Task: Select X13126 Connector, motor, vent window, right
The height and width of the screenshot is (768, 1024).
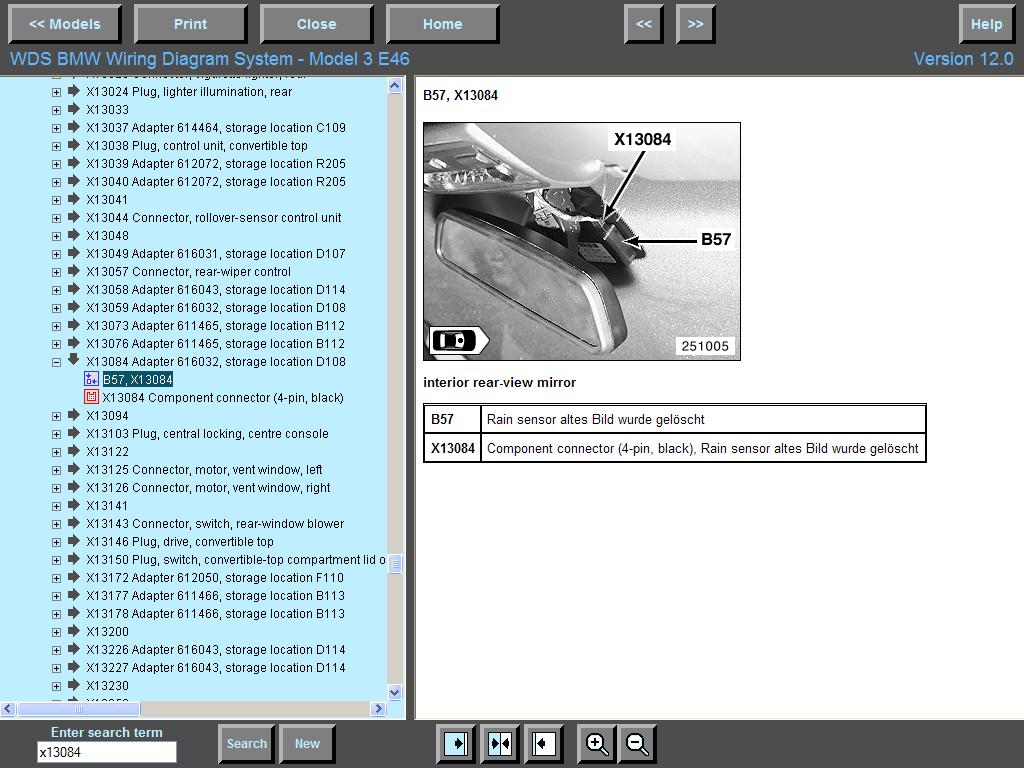Action: (x=208, y=487)
